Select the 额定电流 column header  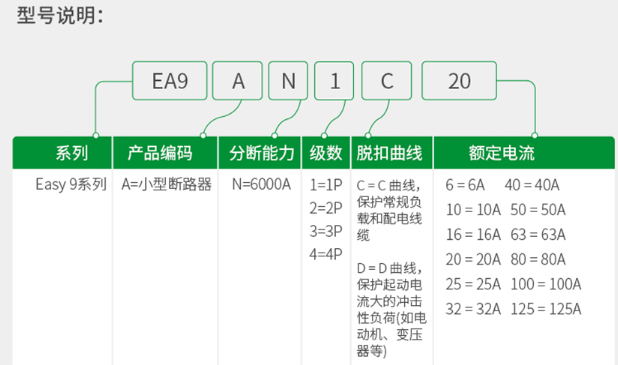click(524, 153)
